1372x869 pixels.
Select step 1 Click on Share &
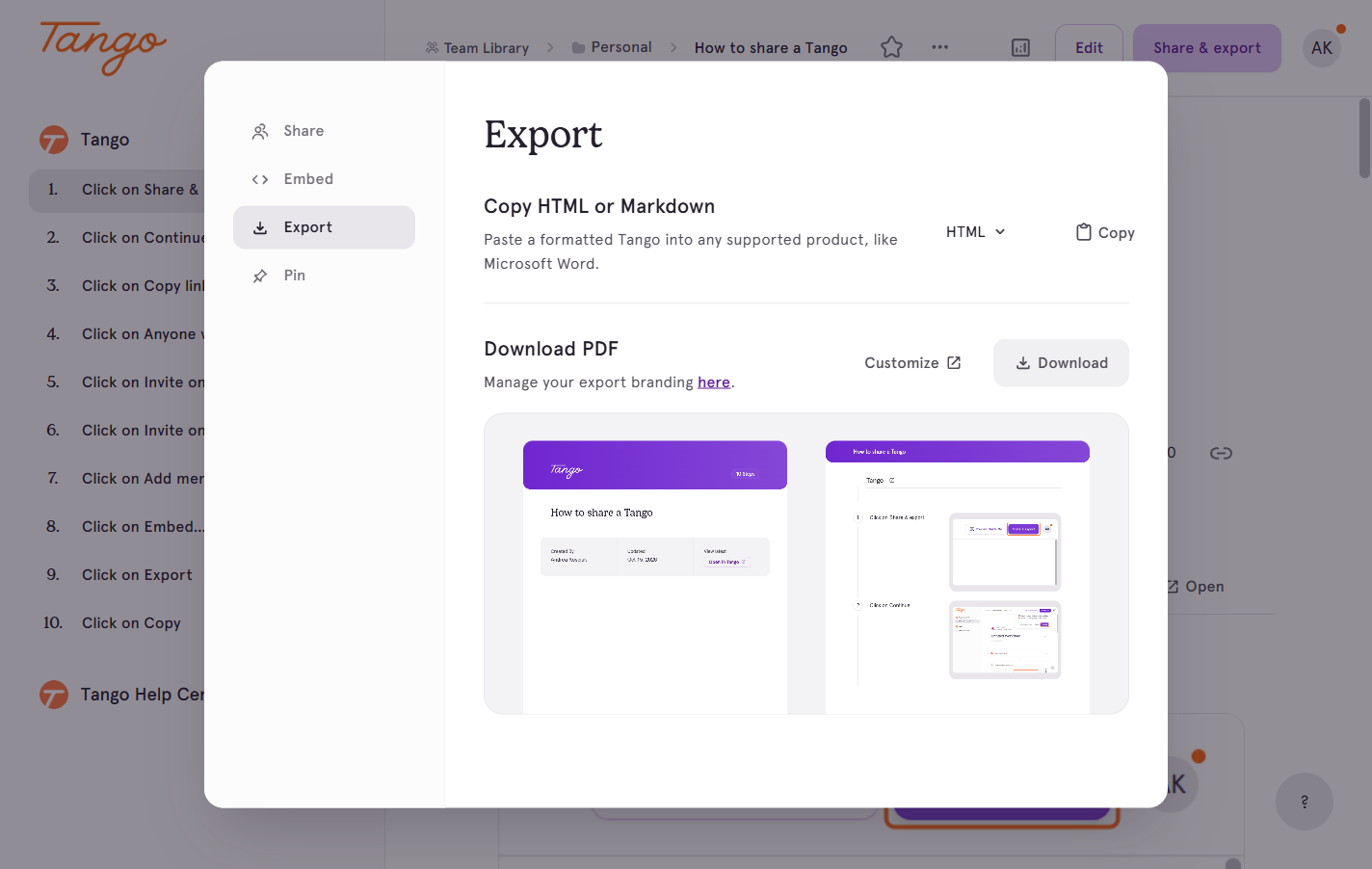118,190
